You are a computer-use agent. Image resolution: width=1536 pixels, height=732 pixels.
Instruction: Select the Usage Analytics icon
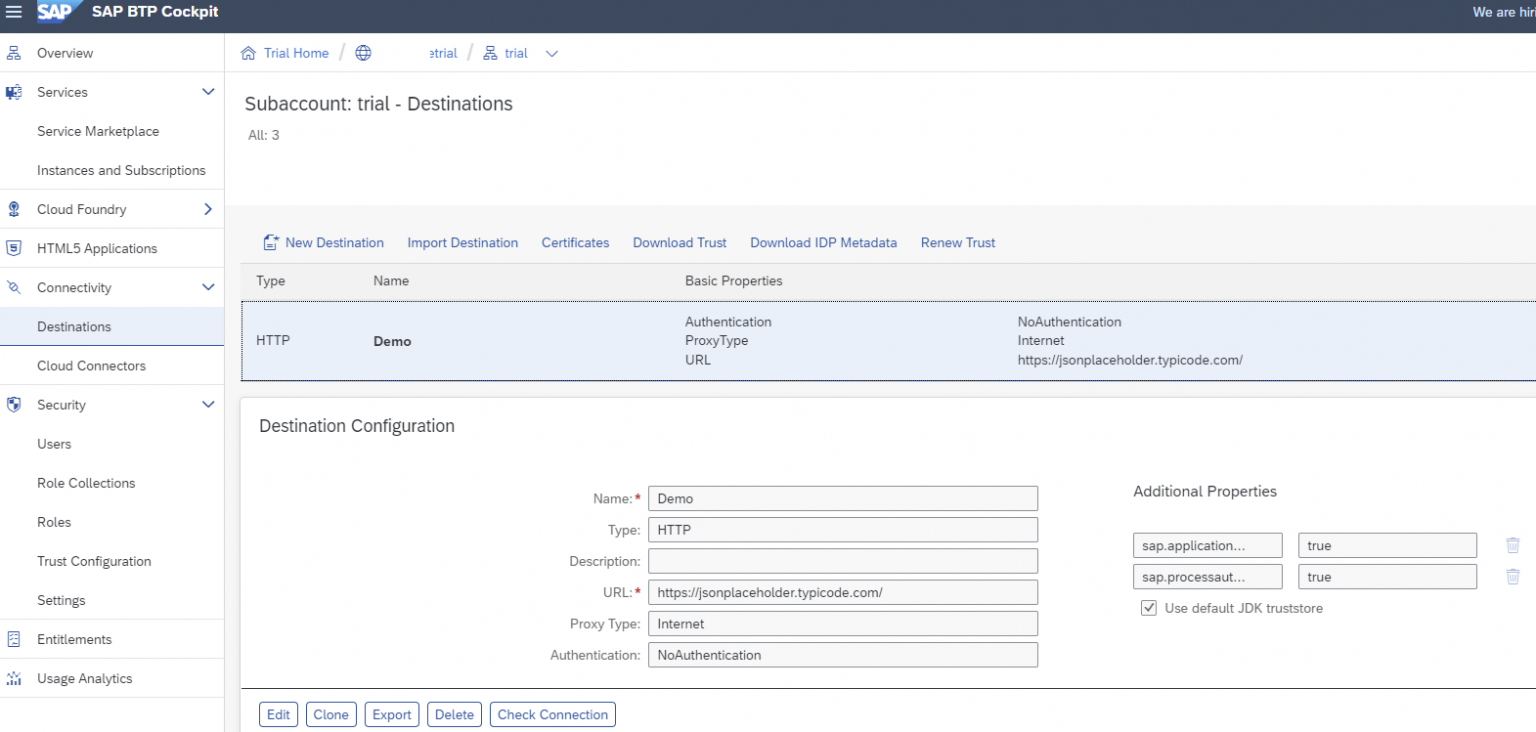12,678
